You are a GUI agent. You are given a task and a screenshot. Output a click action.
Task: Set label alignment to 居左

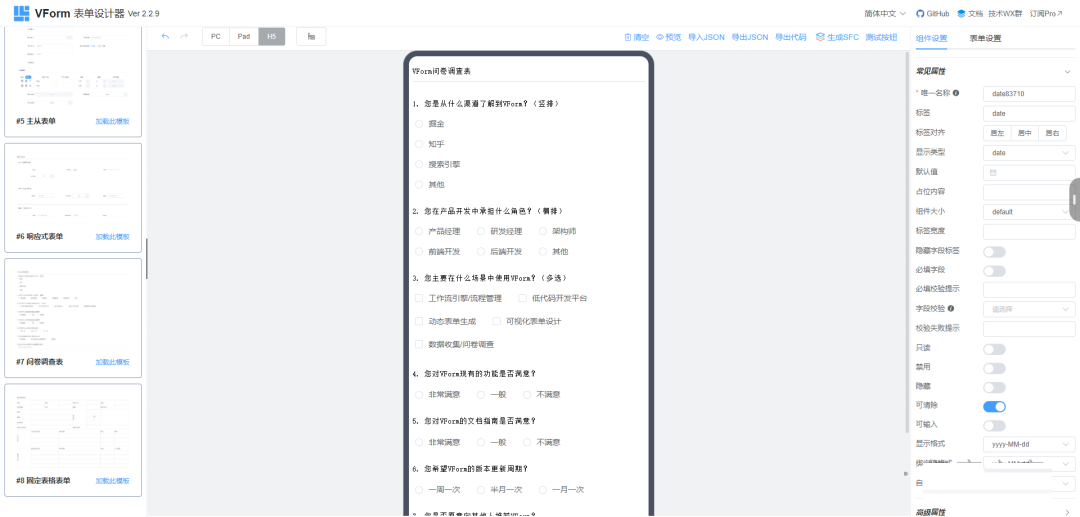click(997, 133)
